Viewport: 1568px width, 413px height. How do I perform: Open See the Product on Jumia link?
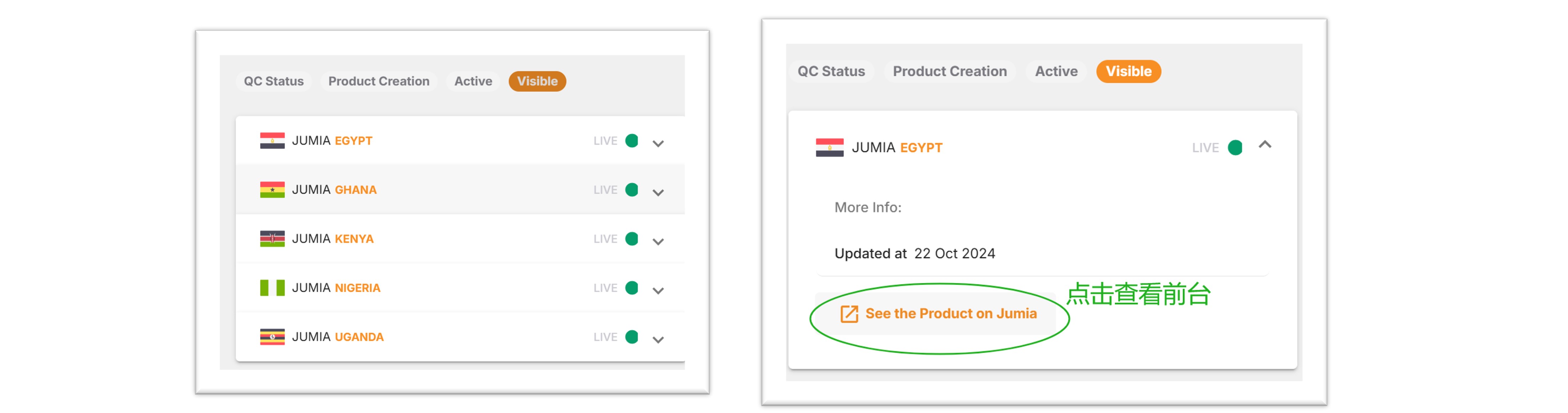[x=950, y=314]
